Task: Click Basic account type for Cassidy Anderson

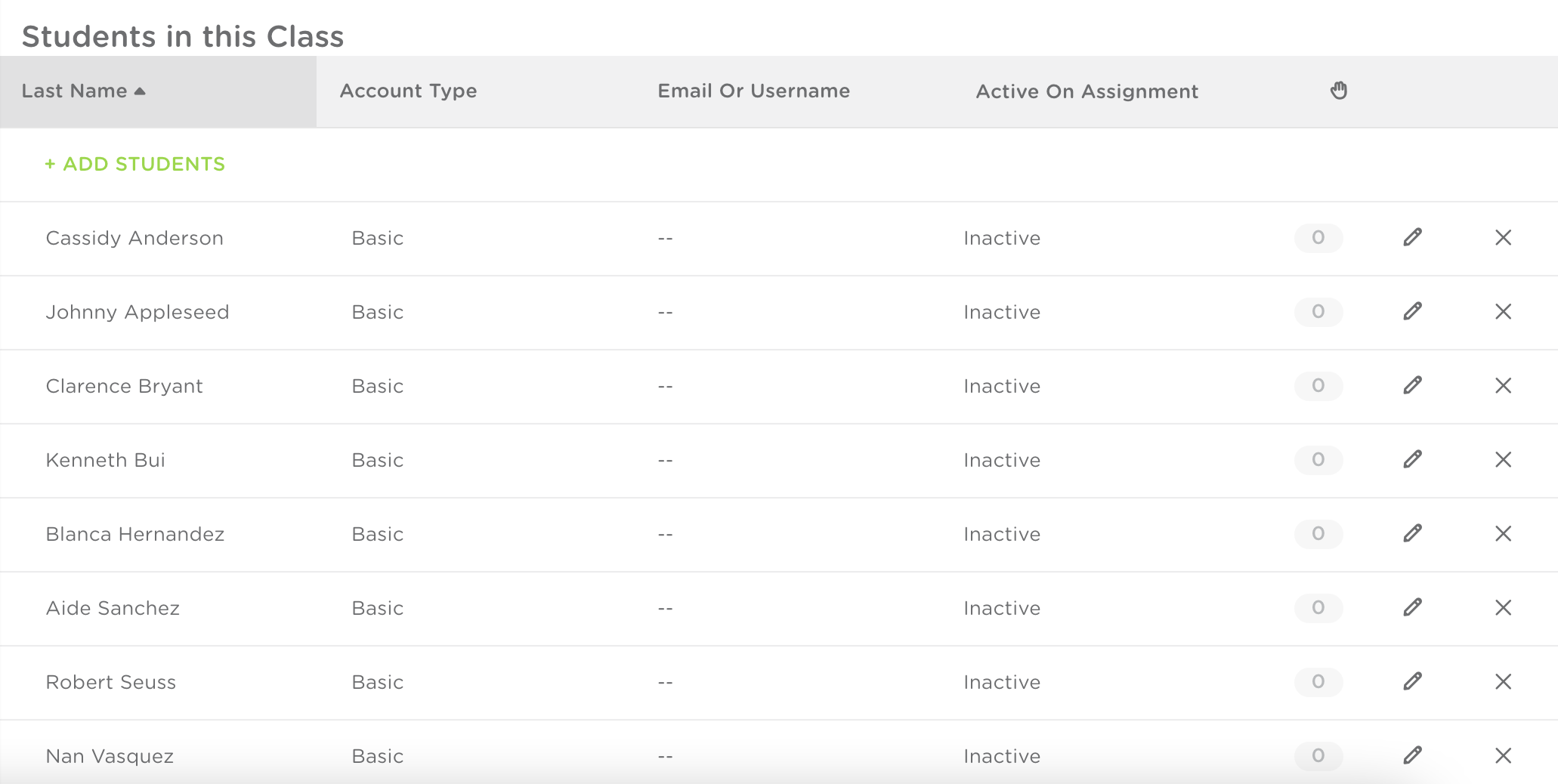Action: [x=377, y=238]
